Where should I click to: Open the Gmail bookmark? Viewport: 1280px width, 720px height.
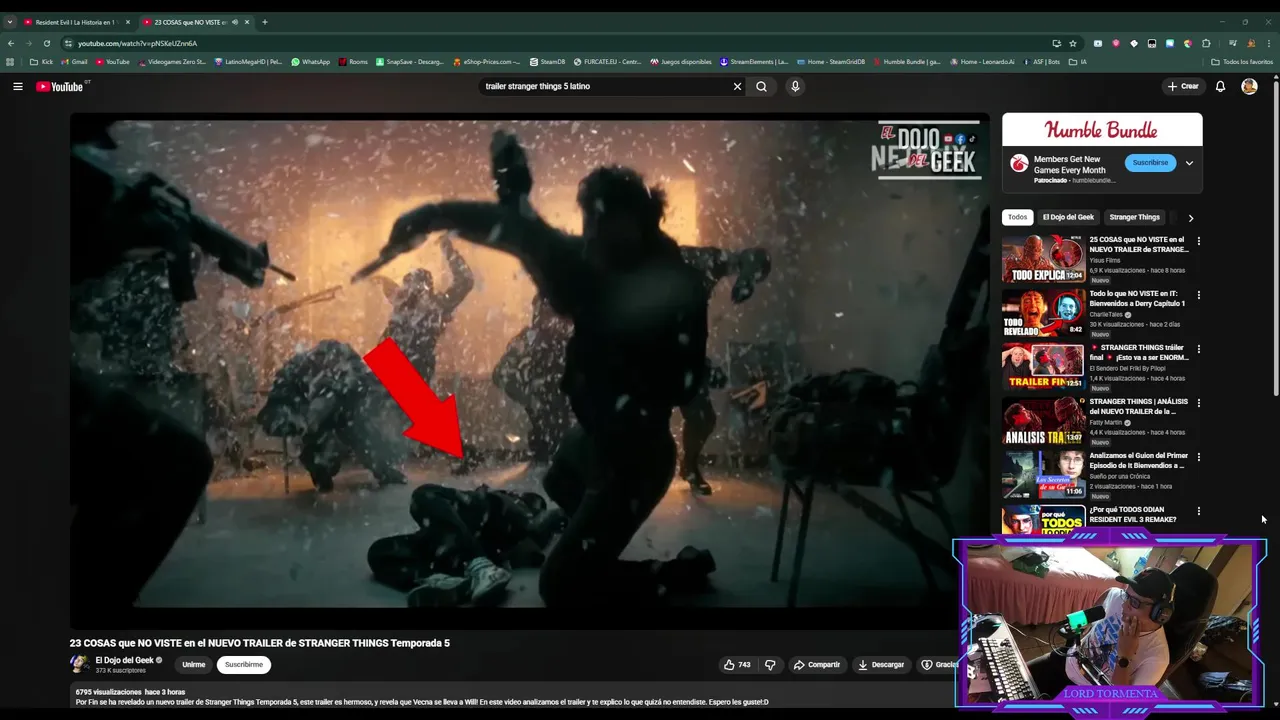pos(74,62)
